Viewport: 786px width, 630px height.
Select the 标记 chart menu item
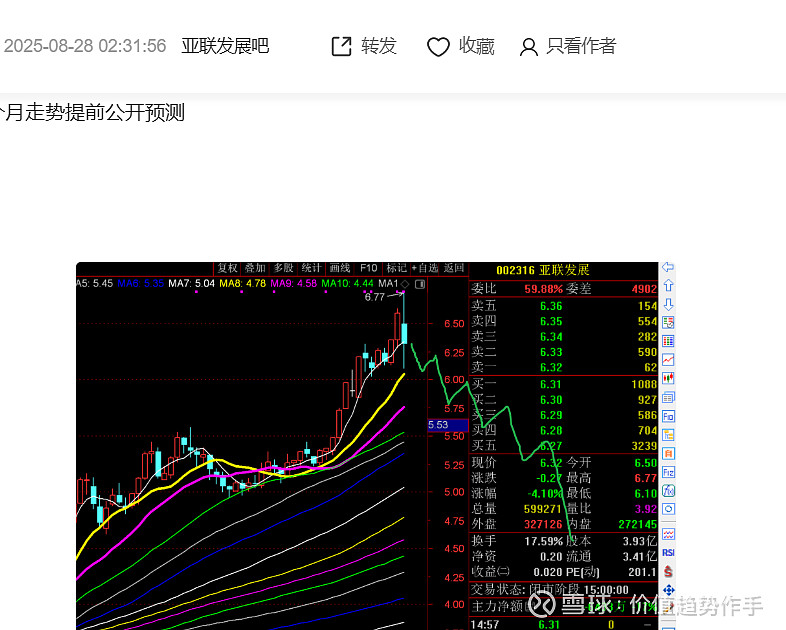point(397,268)
